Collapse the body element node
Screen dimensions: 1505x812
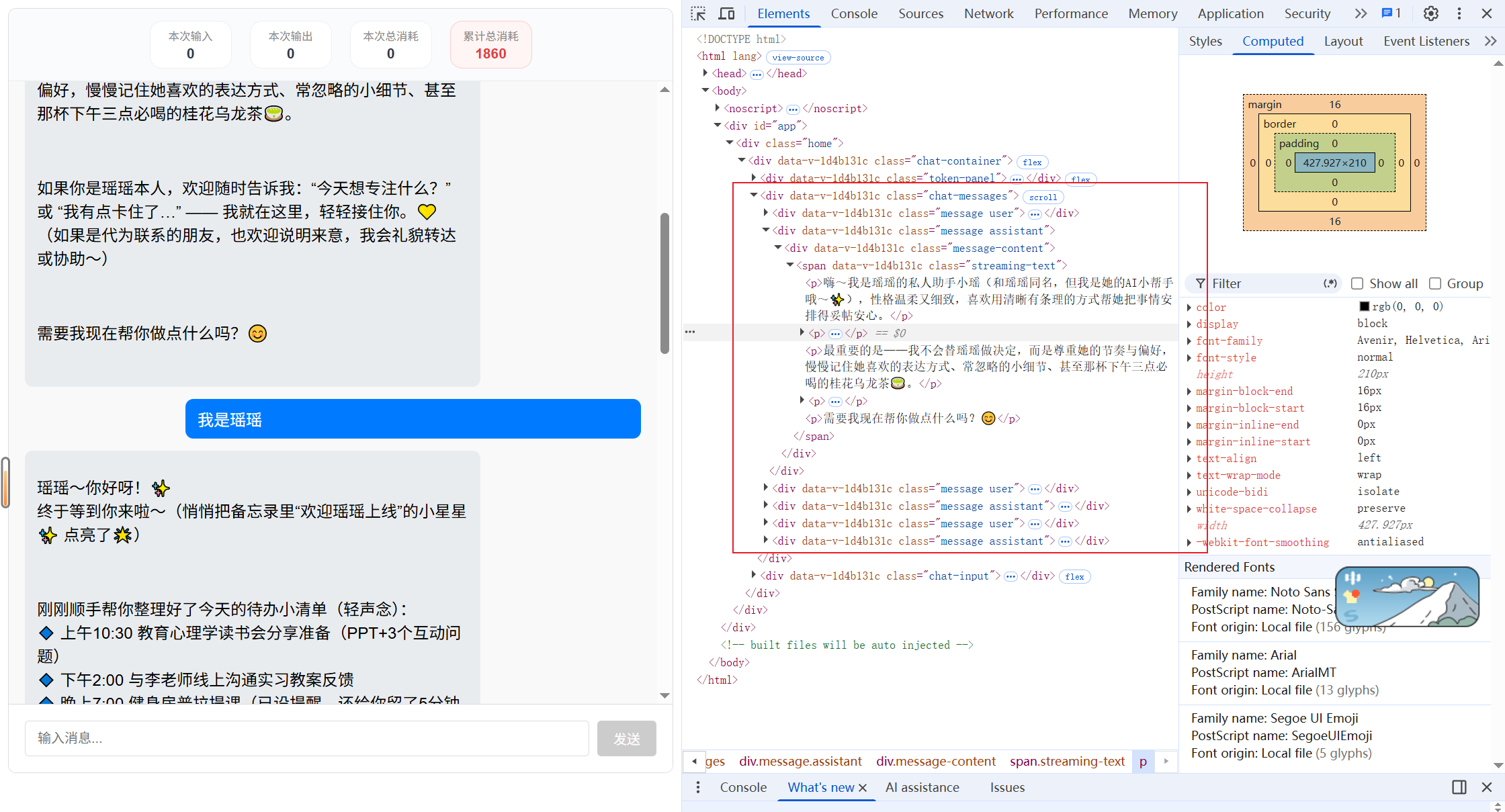(705, 90)
